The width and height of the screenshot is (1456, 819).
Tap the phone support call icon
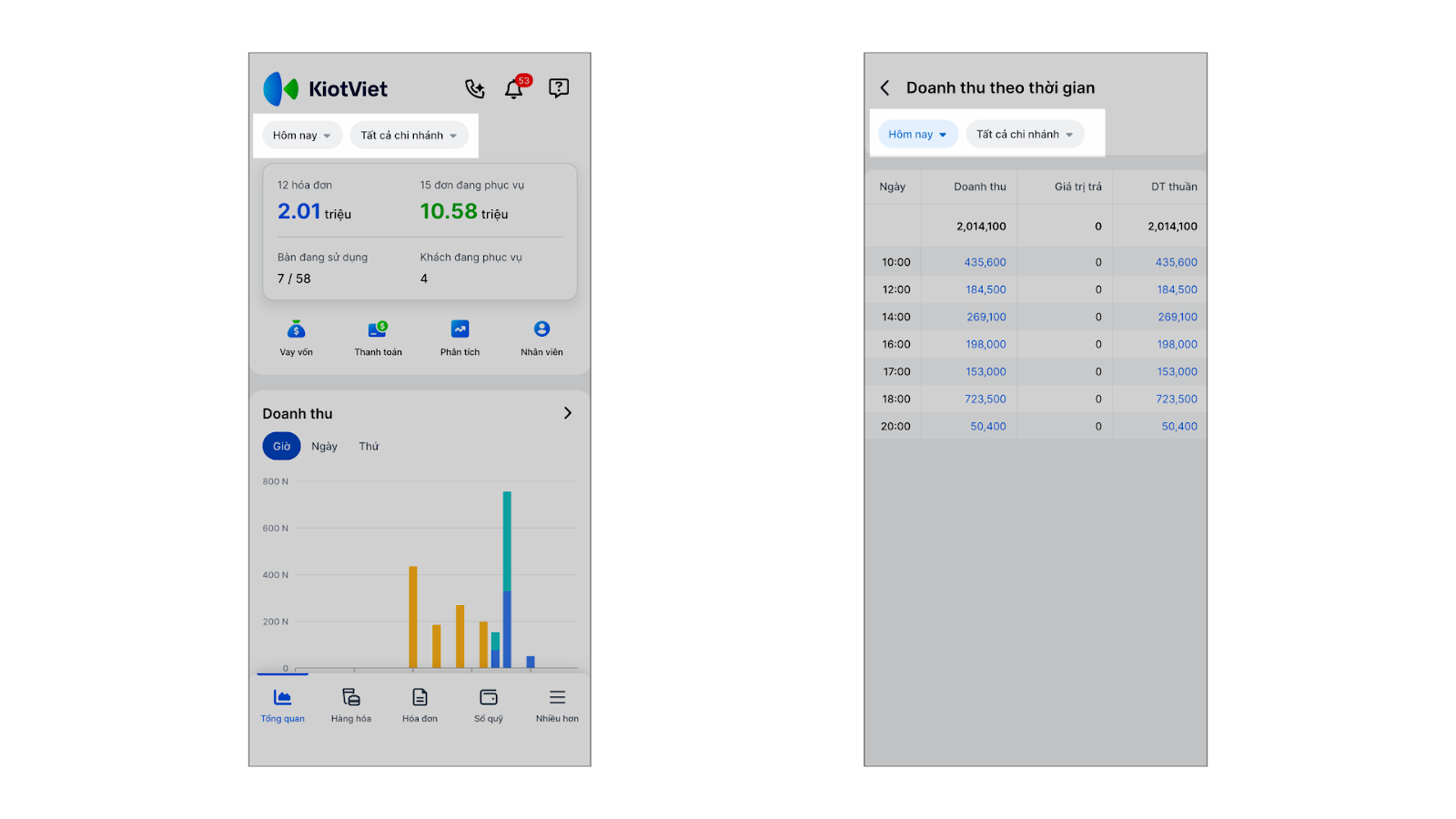475,88
